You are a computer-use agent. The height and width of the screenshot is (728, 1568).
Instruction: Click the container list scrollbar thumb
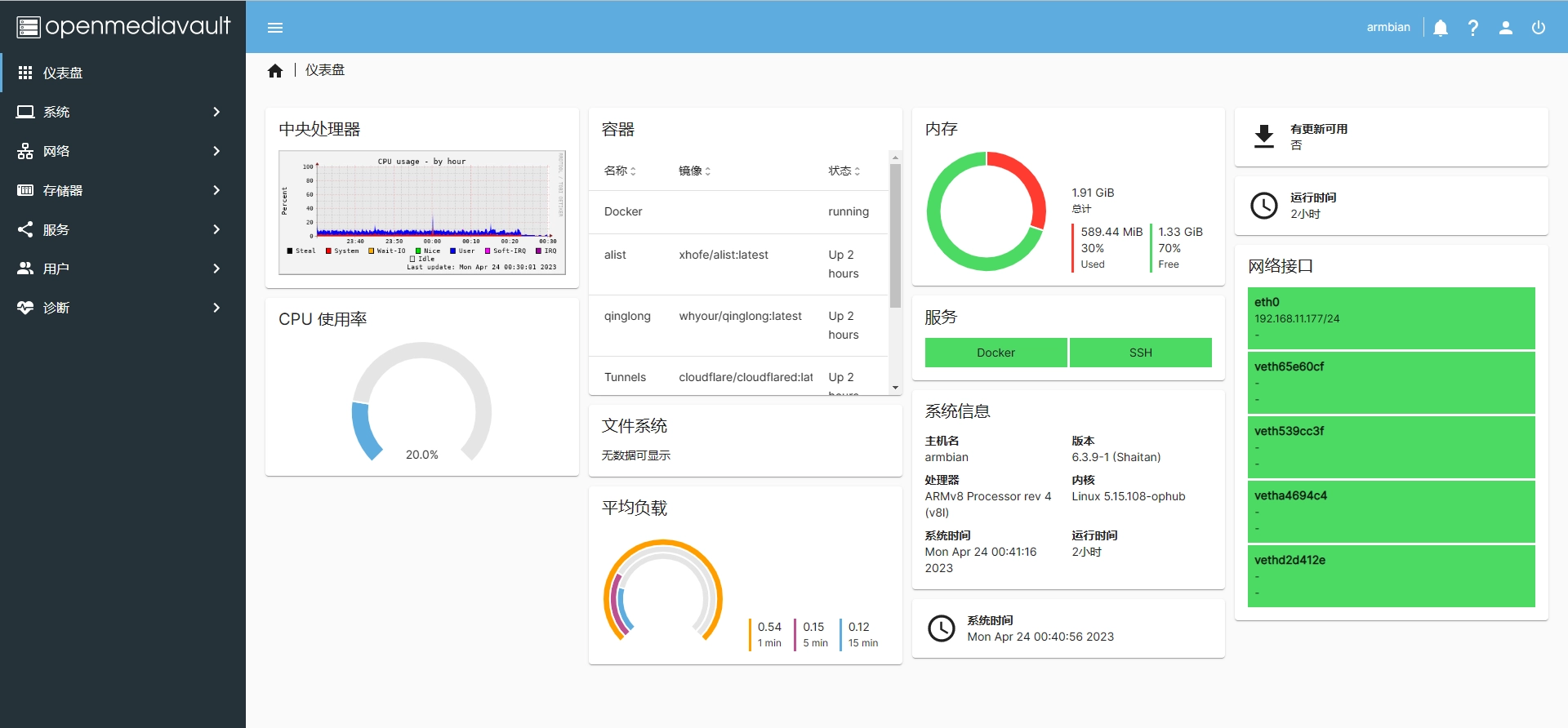click(x=895, y=236)
